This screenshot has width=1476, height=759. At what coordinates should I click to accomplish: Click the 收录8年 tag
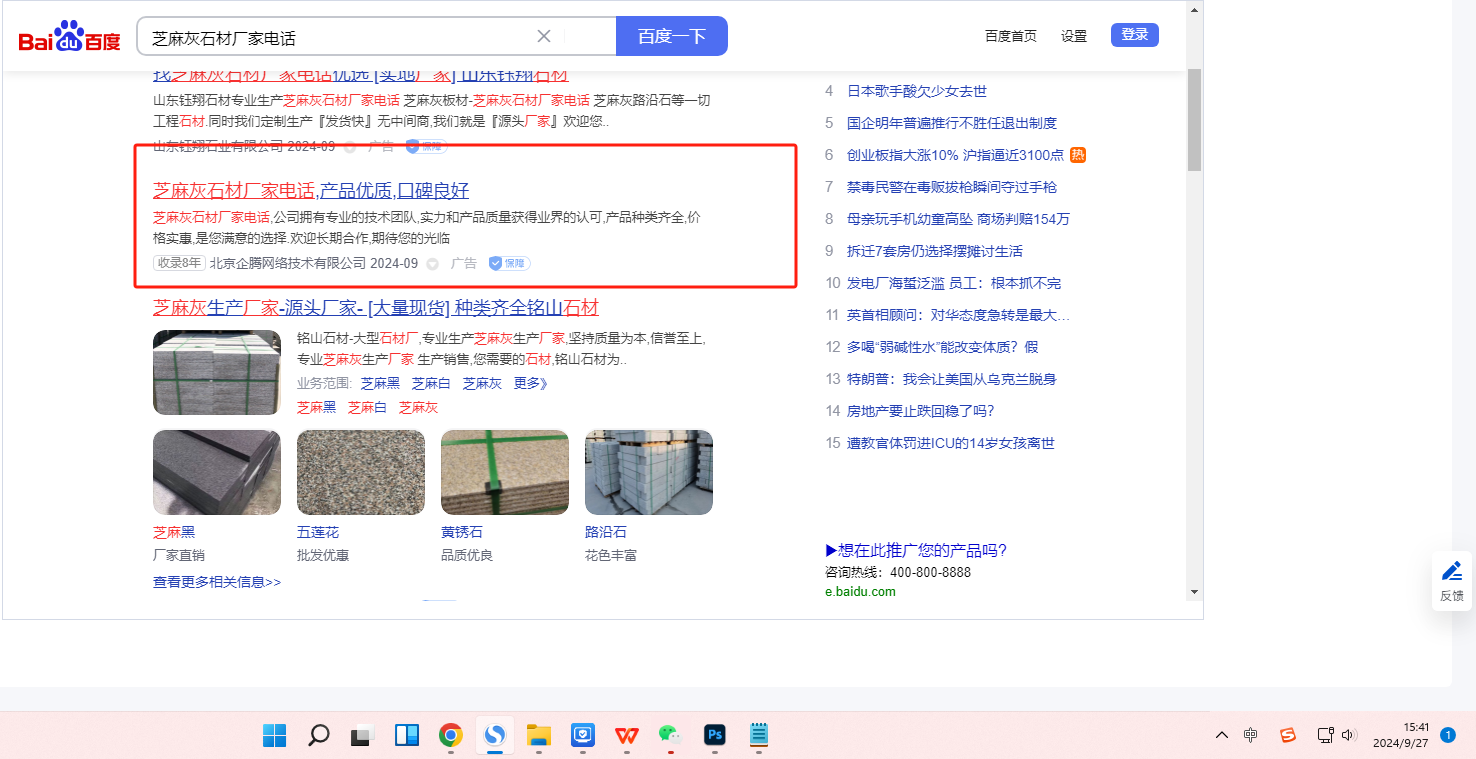pyautogui.click(x=179, y=263)
